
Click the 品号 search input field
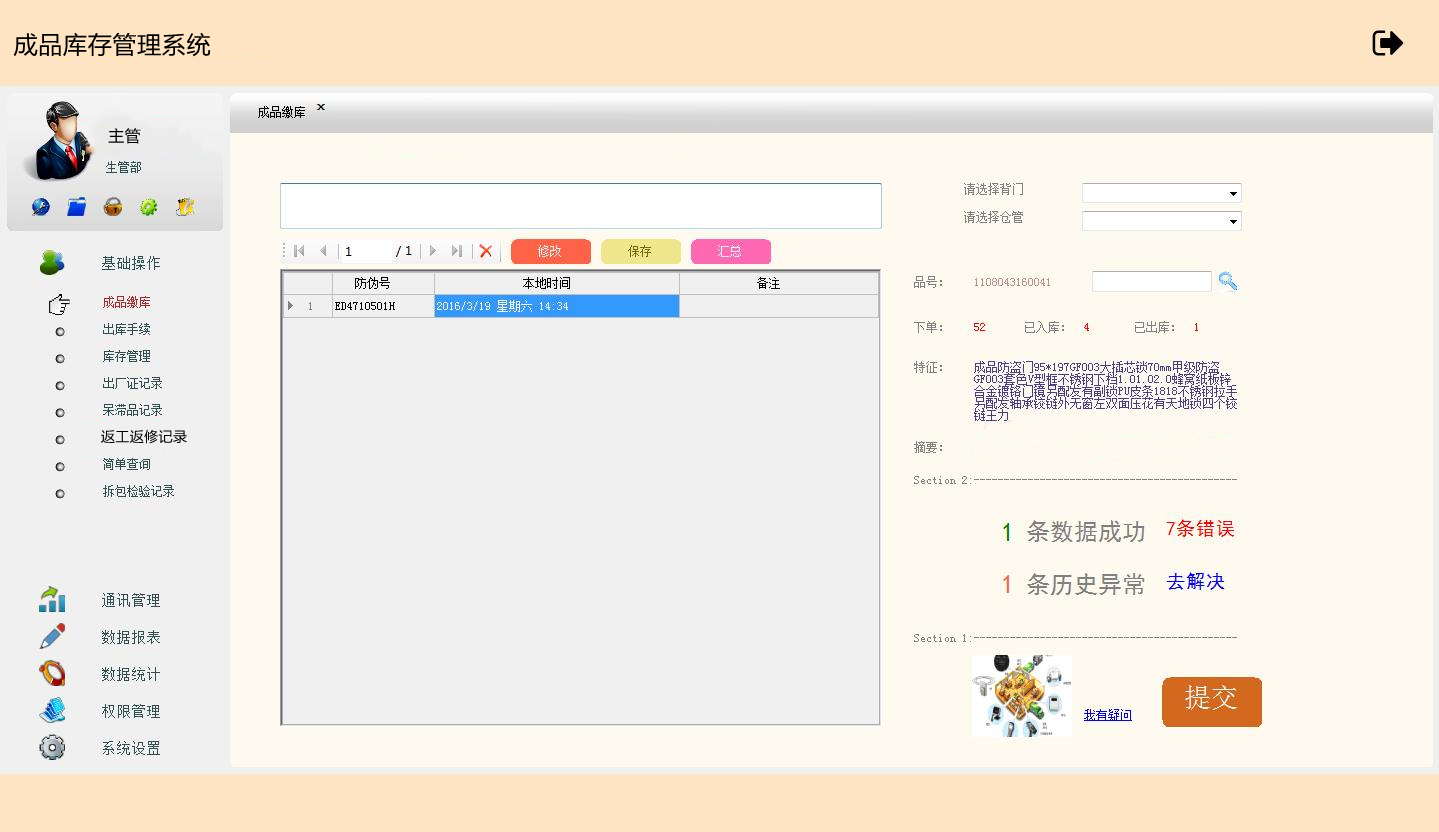pyautogui.click(x=1151, y=282)
